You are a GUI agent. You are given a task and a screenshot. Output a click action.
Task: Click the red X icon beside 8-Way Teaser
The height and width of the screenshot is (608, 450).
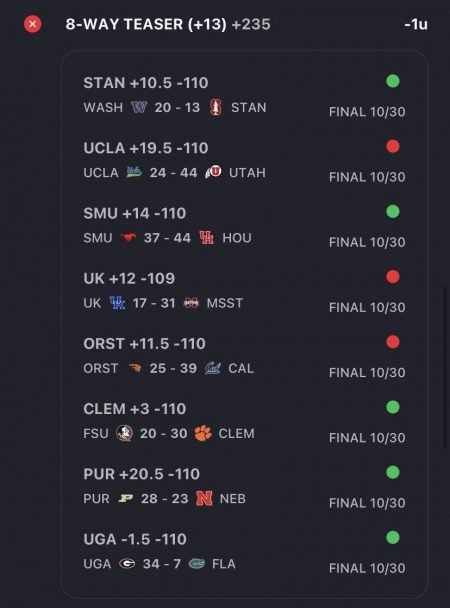click(x=33, y=24)
